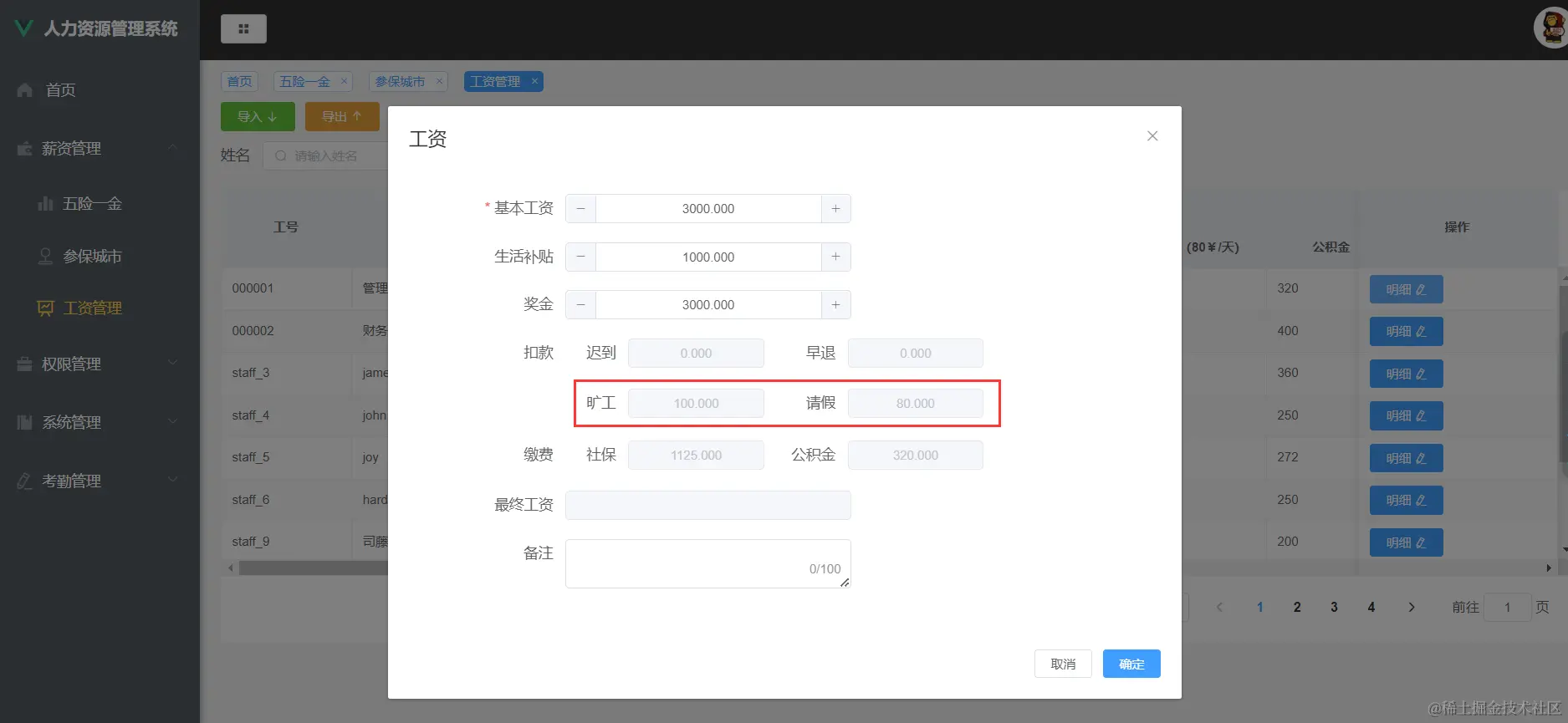Click the 姓名 search input
1568x723 pixels.
pos(326,155)
